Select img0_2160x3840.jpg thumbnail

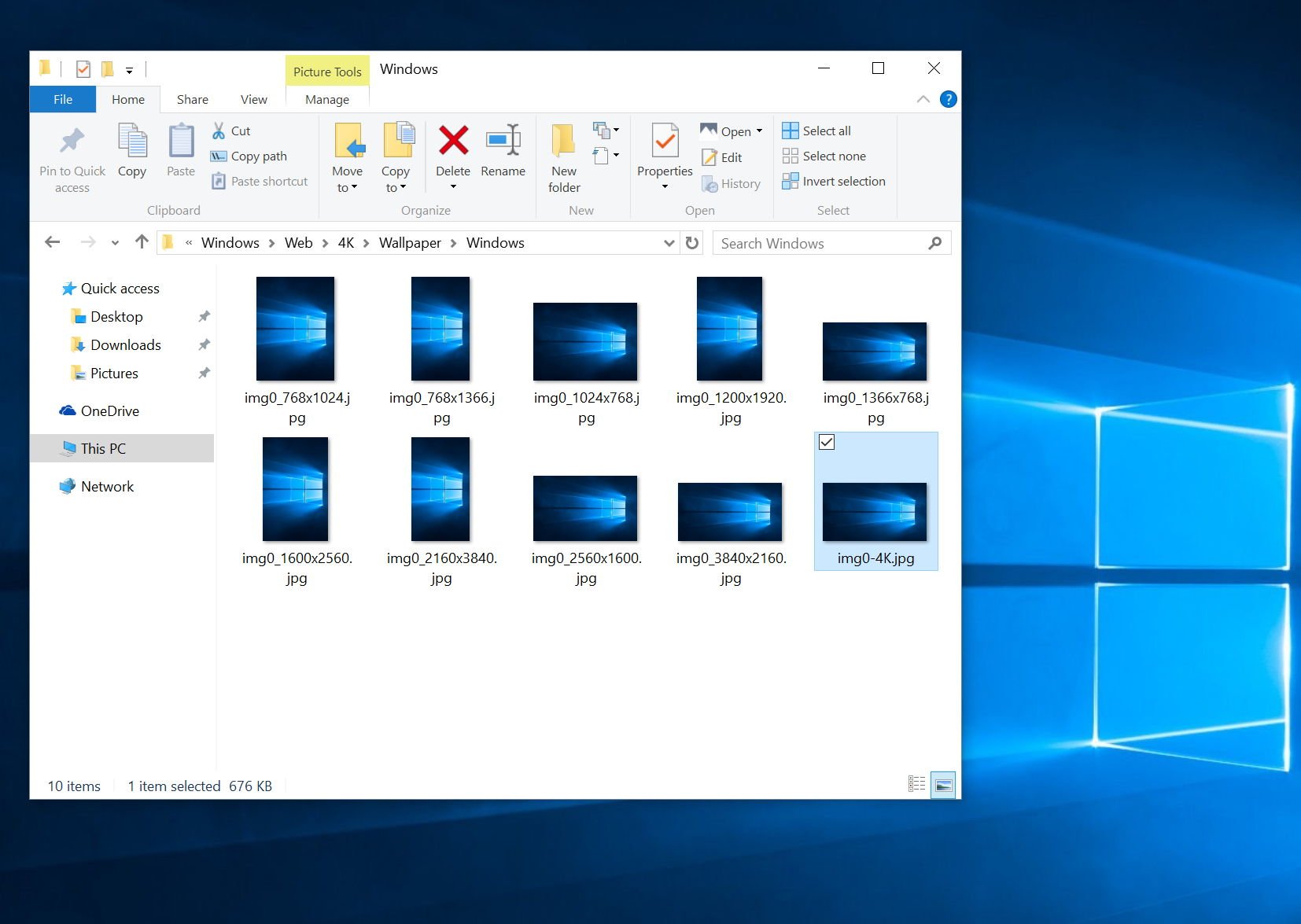tap(440, 489)
